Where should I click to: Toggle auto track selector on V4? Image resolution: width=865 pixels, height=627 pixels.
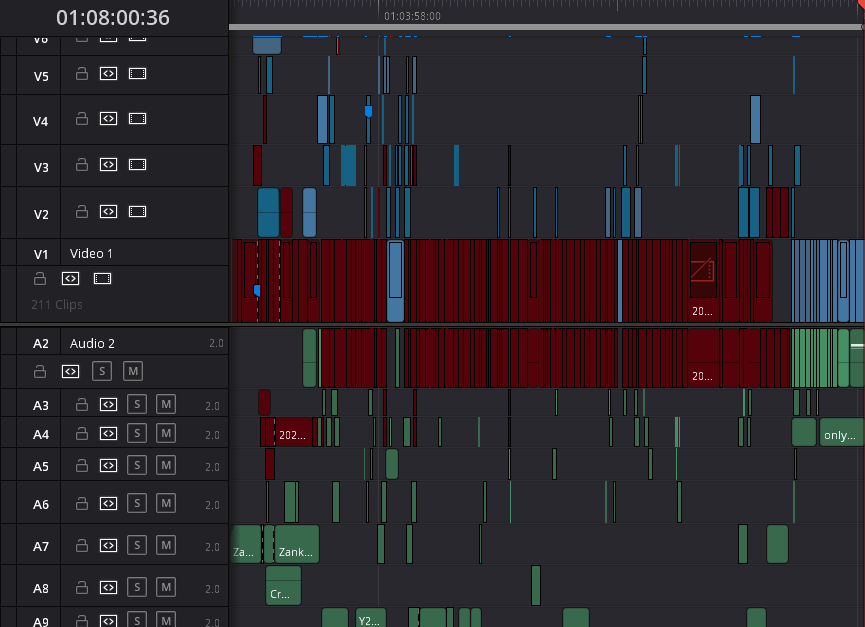(108, 119)
